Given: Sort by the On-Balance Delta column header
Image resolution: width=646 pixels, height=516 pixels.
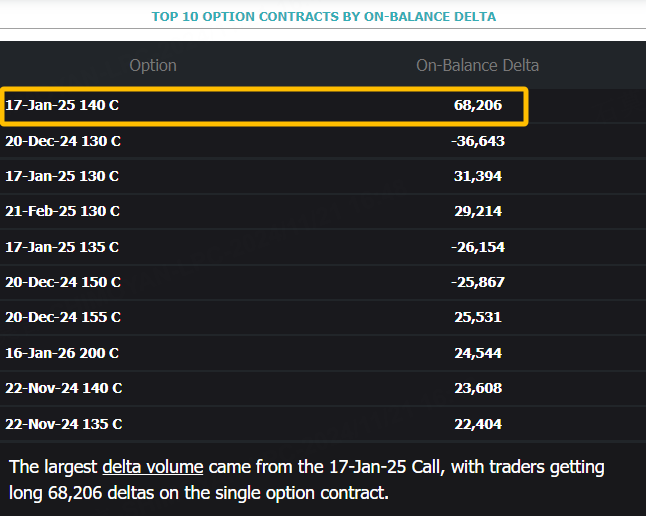Looking at the screenshot, I should (477, 65).
